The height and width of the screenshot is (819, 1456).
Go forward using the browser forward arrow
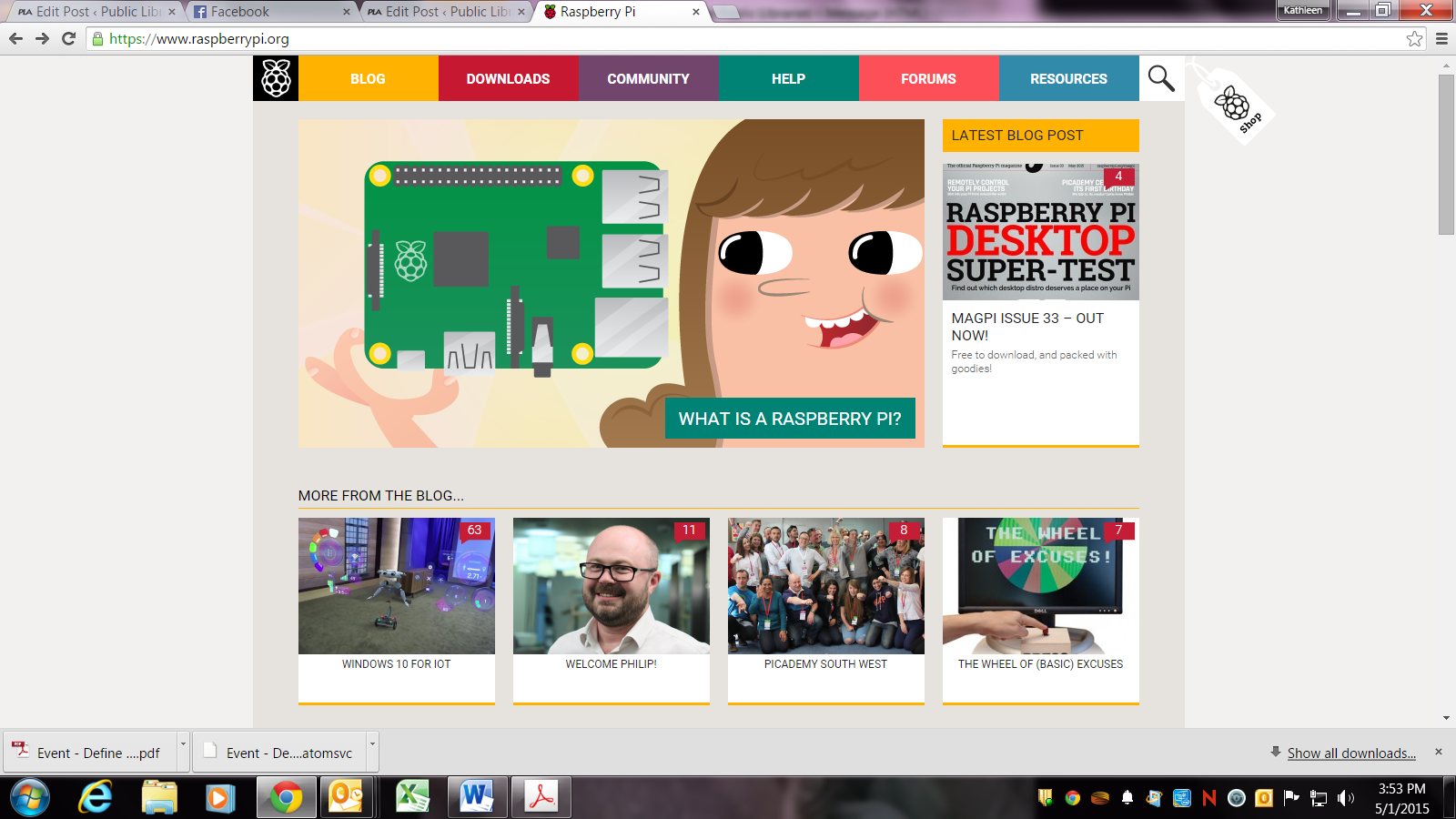point(42,38)
